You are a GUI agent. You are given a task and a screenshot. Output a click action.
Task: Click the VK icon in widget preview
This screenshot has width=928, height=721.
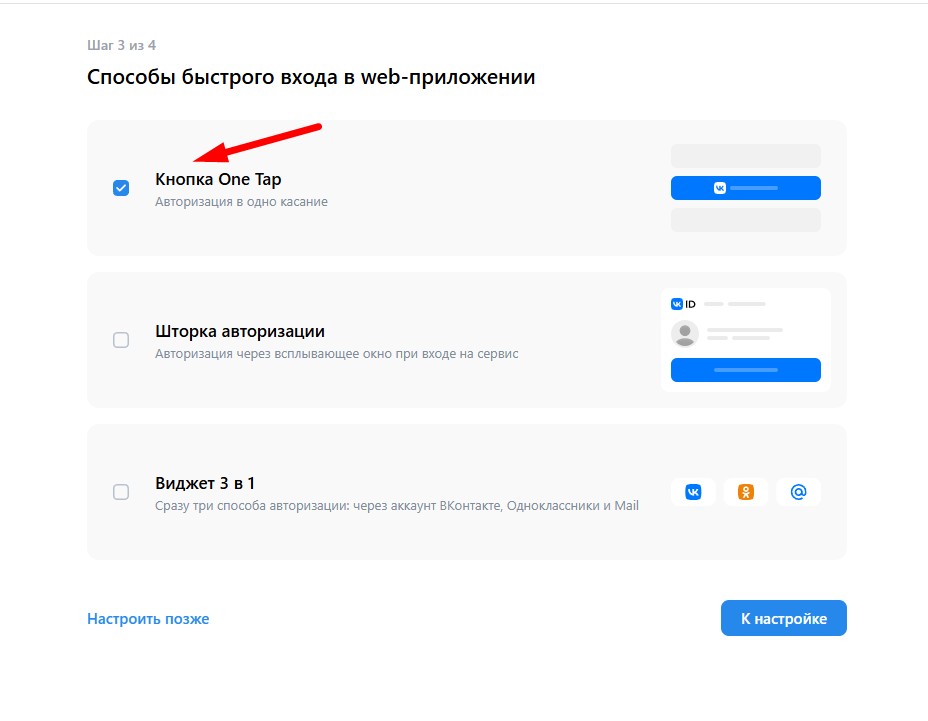click(x=693, y=492)
